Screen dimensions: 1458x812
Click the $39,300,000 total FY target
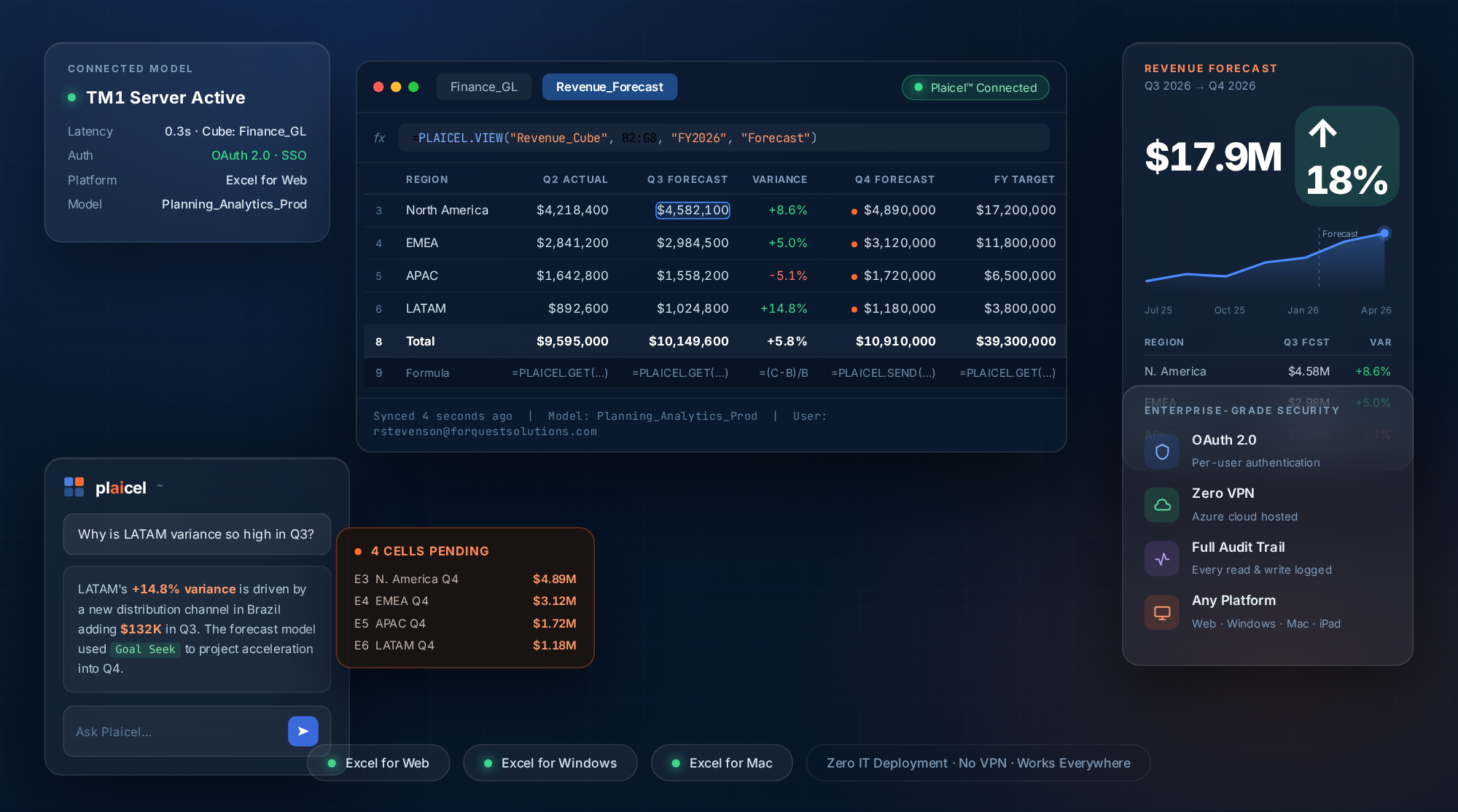tap(1015, 341)
